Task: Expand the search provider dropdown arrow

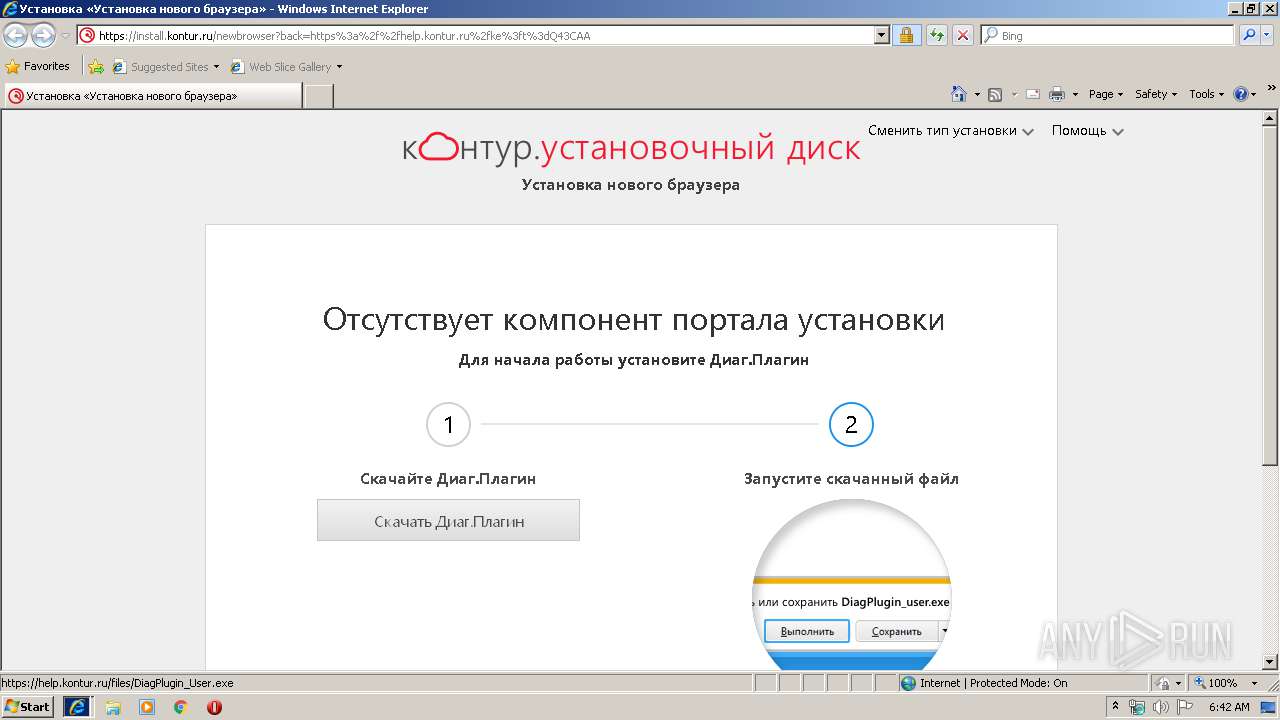Action: 1267,35
